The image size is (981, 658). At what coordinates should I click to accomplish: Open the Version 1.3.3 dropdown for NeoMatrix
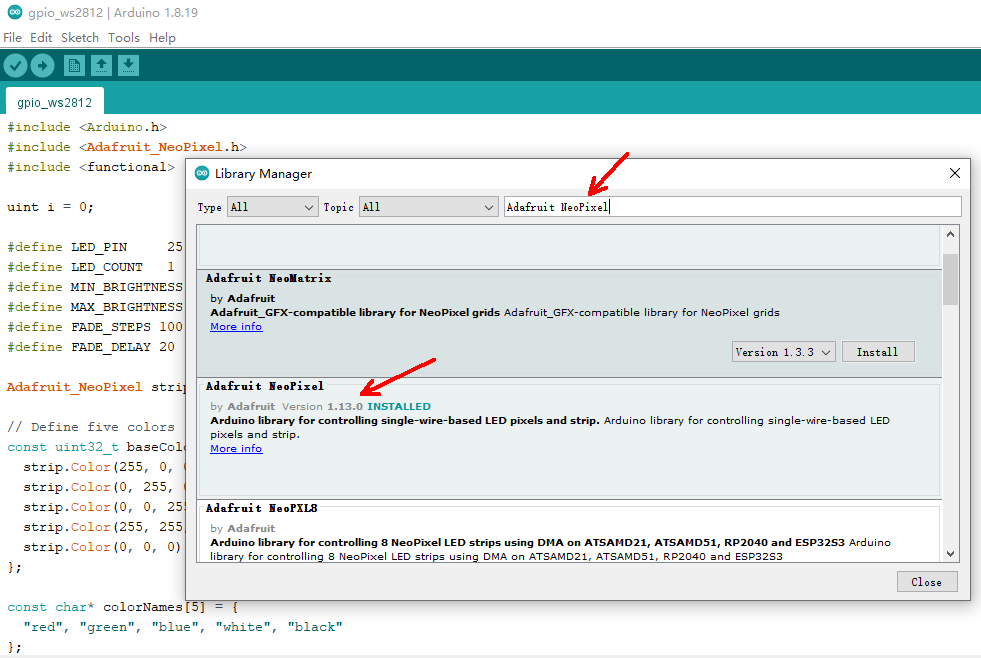pos(783,352)
